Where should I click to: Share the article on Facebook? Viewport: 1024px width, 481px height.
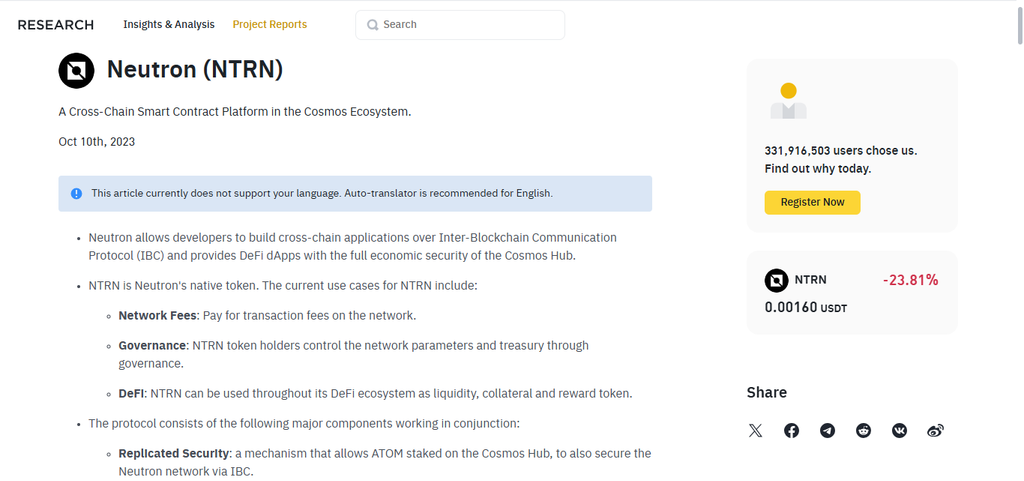pos(792,431)
